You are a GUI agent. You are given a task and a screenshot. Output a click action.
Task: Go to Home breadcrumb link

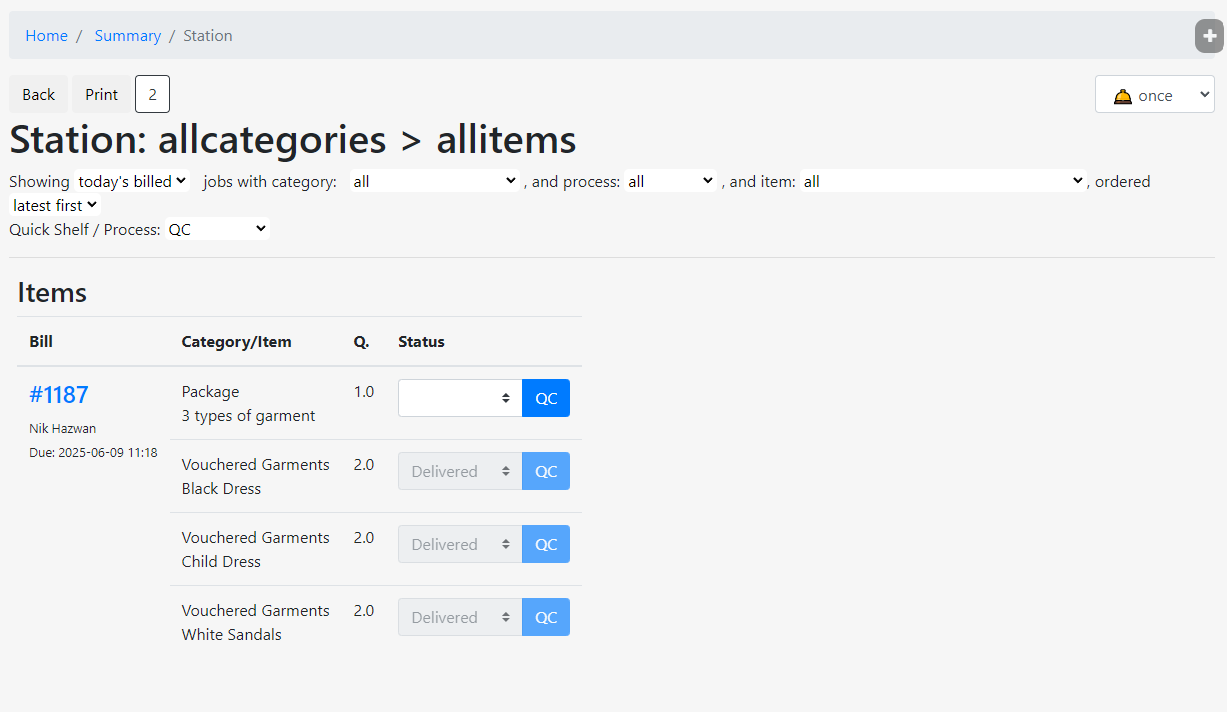(x=46, y=36)
